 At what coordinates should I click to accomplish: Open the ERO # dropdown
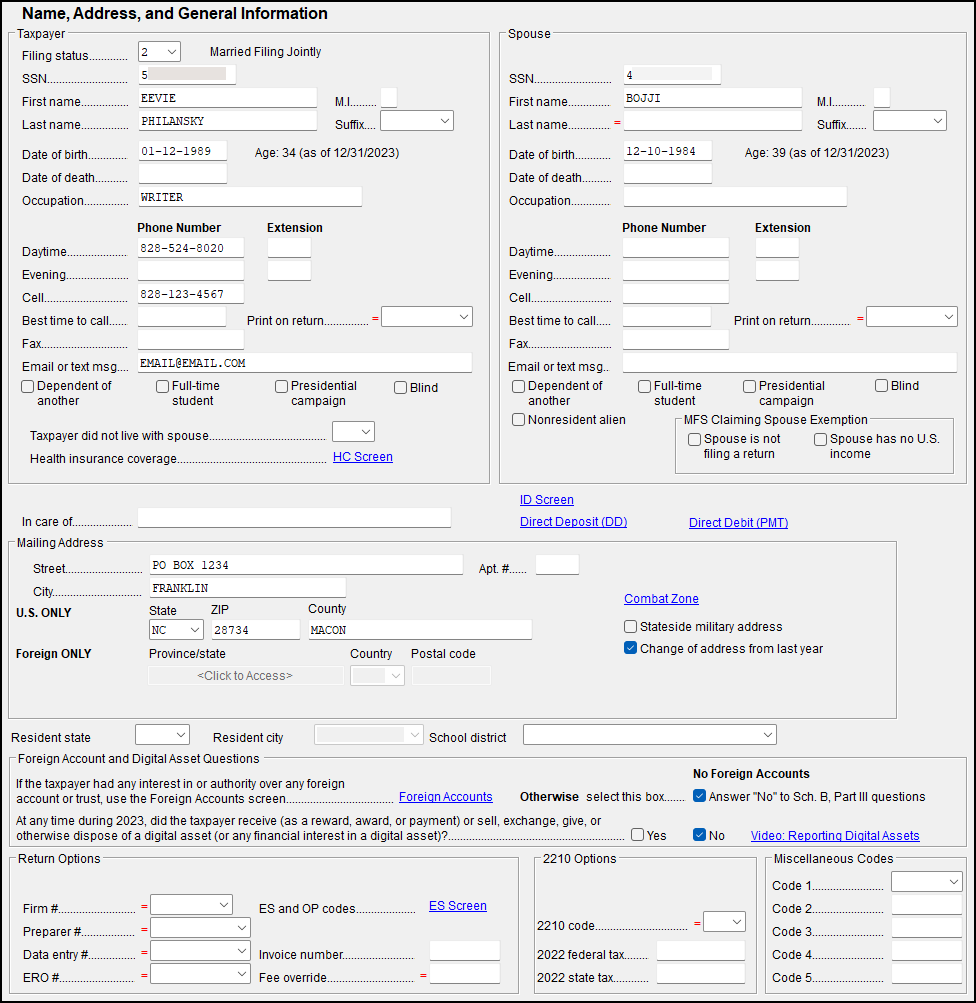pos(200,974)
